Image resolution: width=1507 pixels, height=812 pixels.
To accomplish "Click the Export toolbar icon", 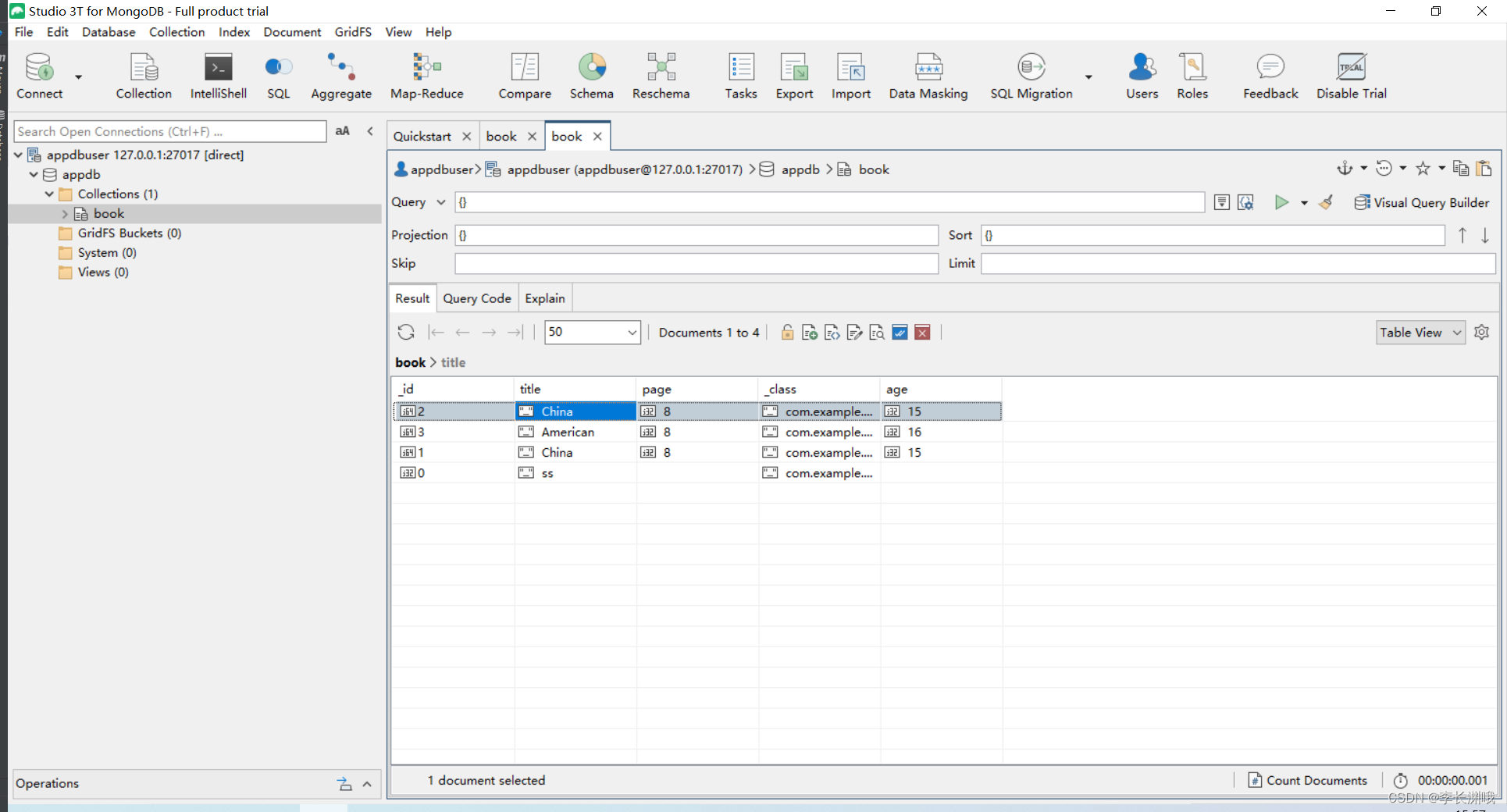I will point(795,77).
